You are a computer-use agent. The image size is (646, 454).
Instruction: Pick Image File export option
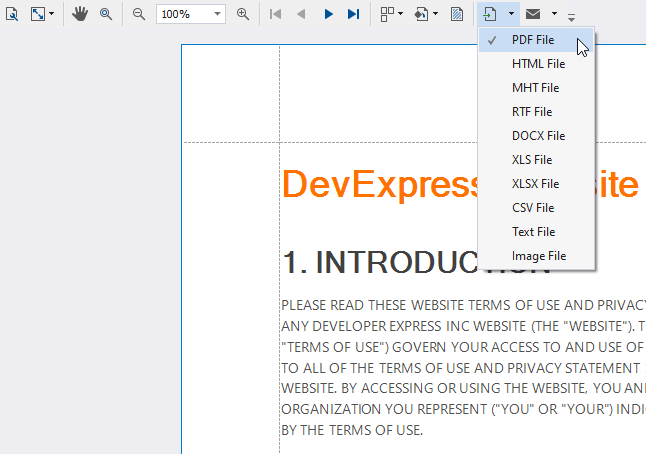[538, 256]
